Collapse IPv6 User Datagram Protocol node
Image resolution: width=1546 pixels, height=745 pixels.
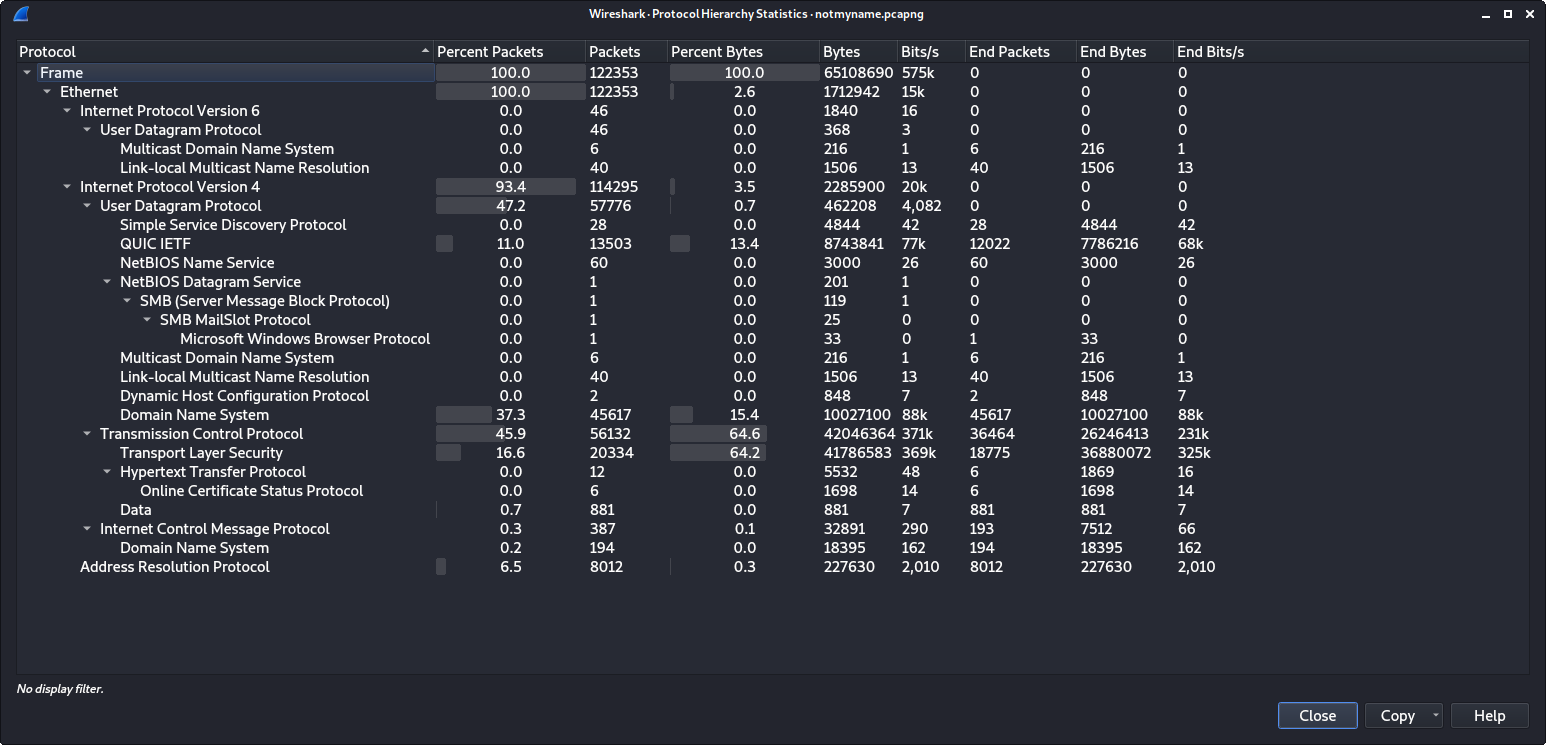[87, 130]
